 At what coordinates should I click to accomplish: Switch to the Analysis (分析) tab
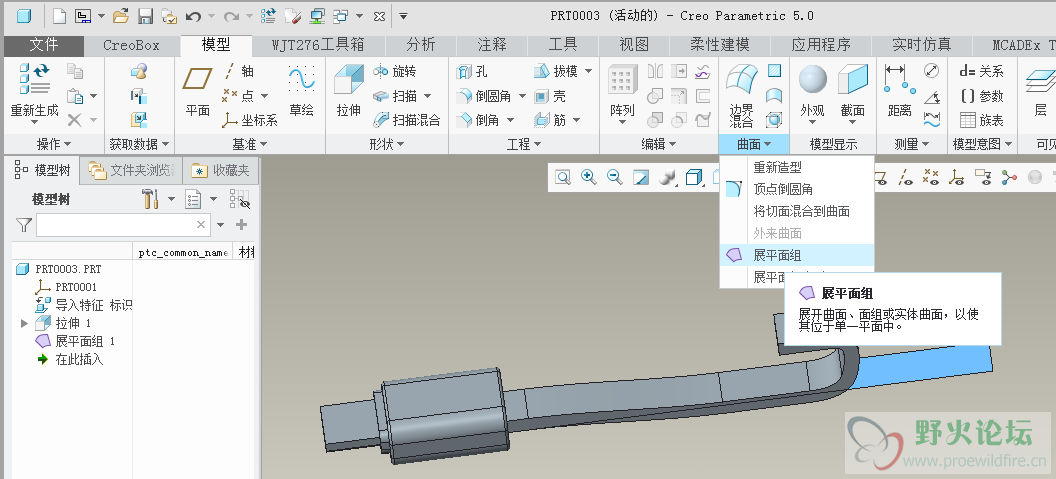coord(421,46)
